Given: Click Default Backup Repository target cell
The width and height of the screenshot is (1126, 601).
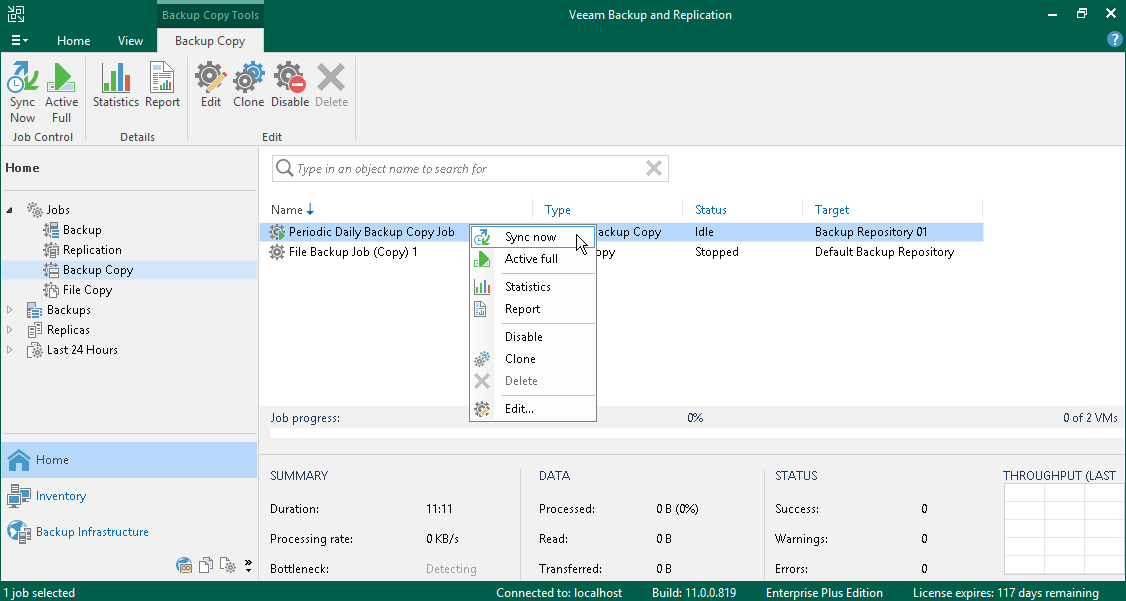Looking at the screenshot, I should coord(884,252).
